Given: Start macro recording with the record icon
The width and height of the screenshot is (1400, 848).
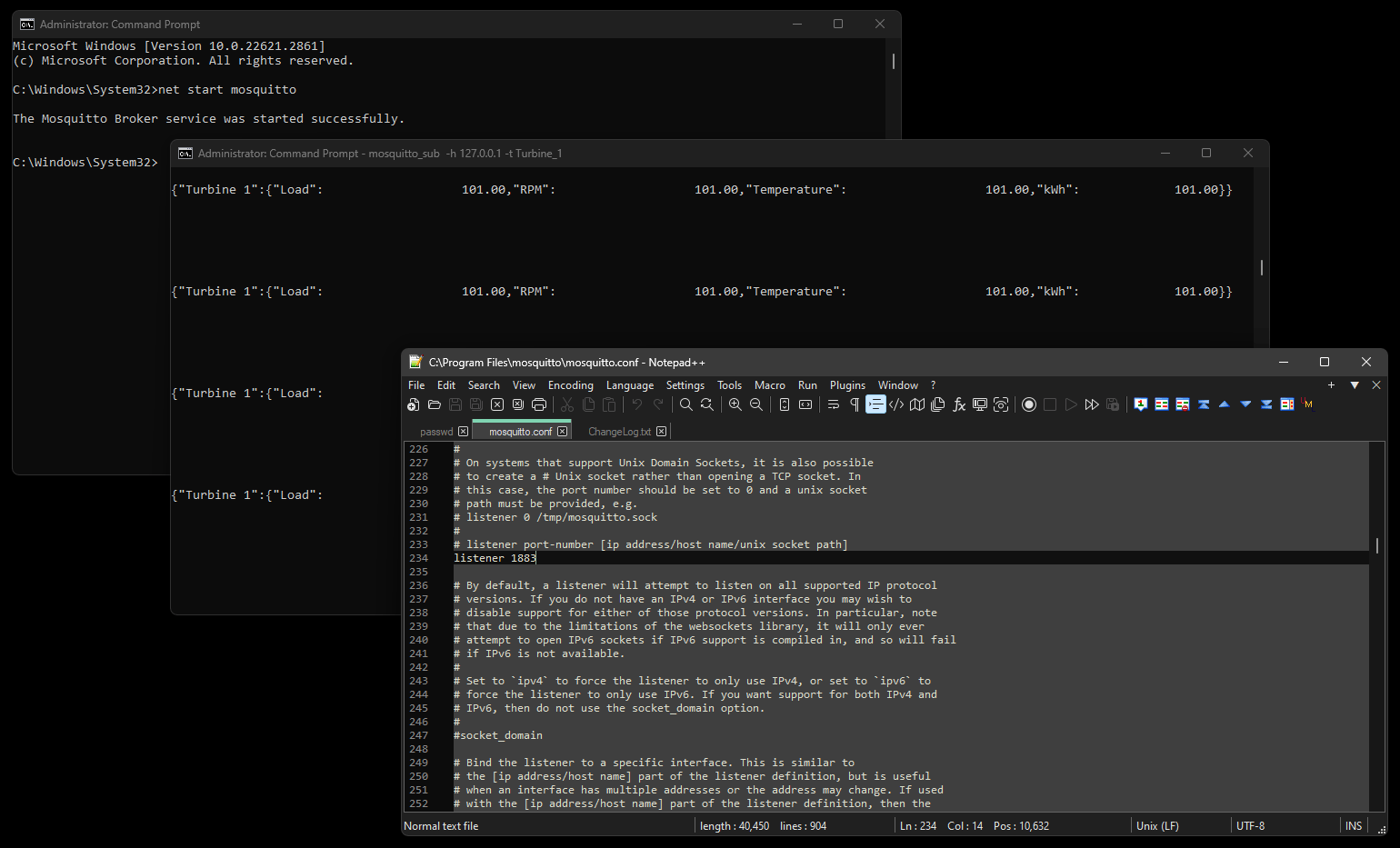Looking at the screenshot, I should coord(1029,404).
